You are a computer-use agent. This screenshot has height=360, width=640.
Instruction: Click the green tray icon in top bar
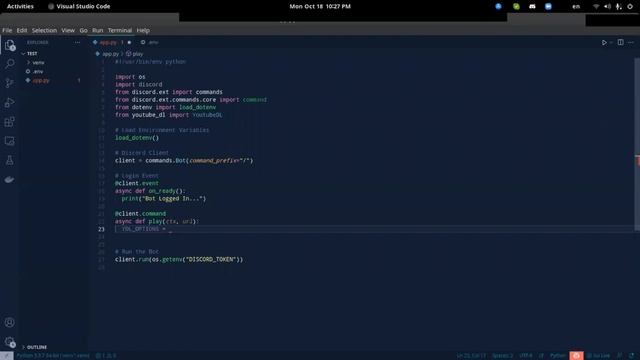516,7
